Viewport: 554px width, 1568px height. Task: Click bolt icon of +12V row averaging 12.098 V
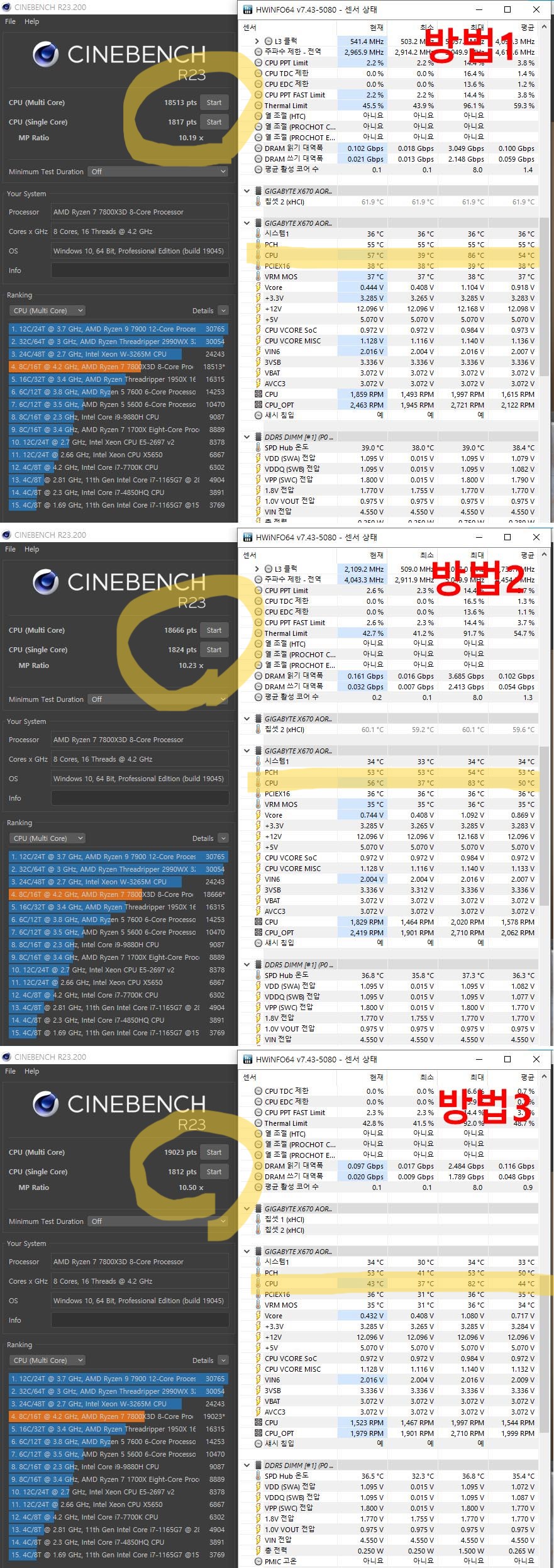pos(258,309)
